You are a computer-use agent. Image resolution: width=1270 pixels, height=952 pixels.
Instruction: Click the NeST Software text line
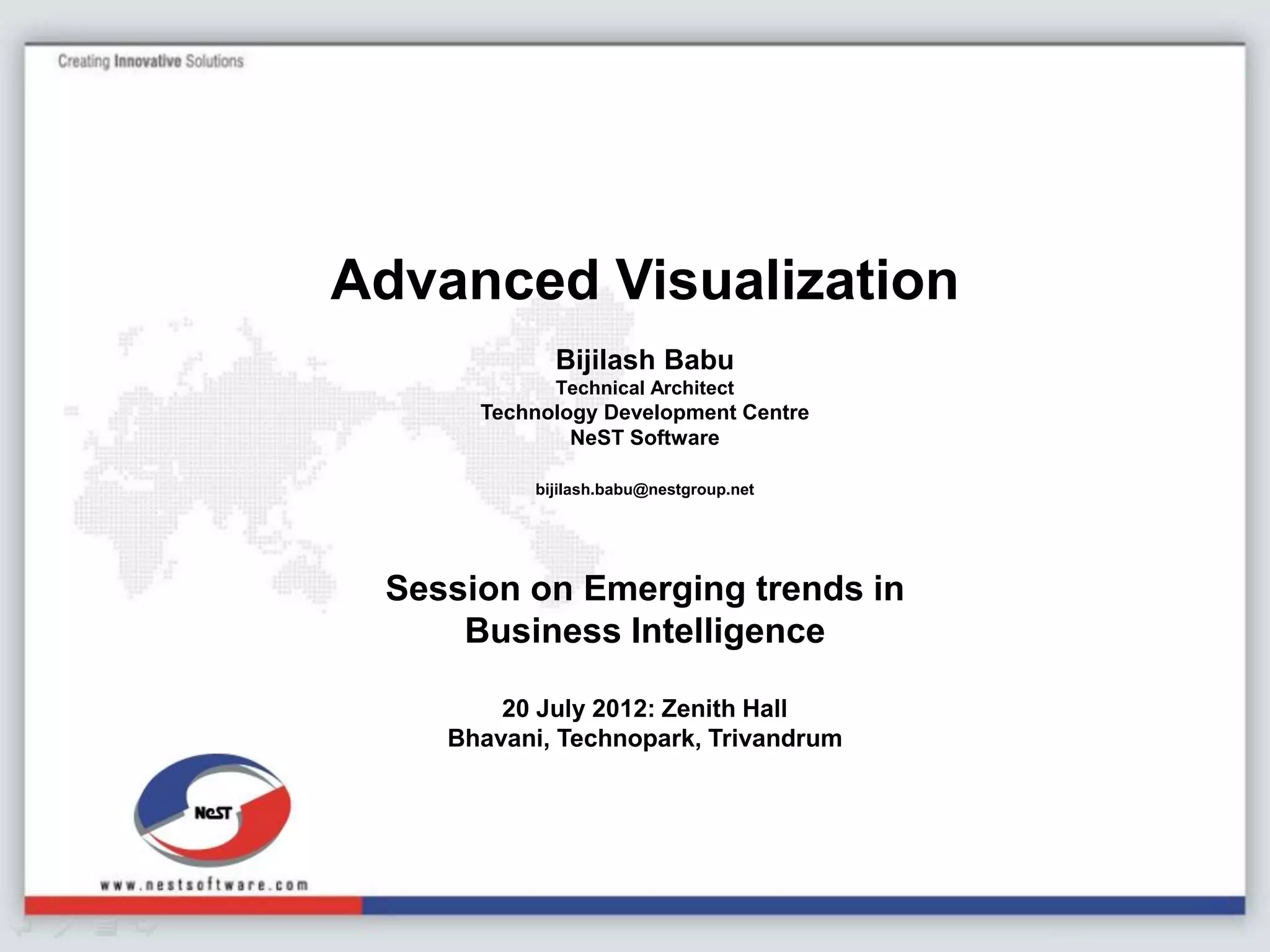pos(644,438)
